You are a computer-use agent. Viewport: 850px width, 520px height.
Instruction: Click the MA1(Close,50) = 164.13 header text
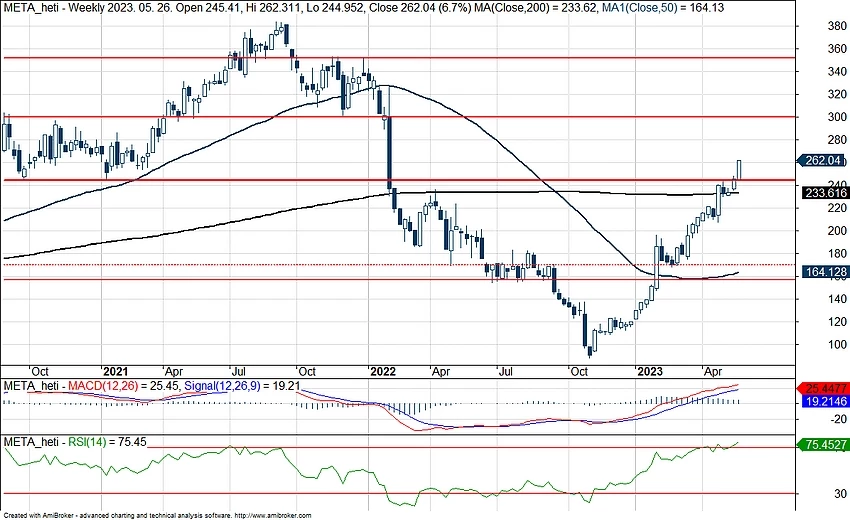(663, 8)
